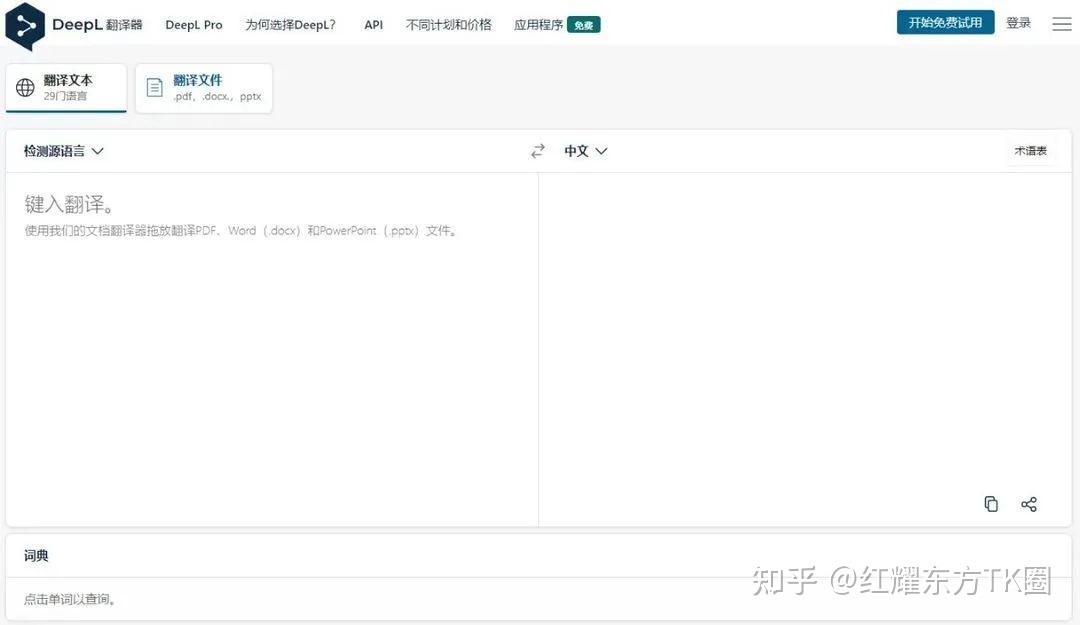Open the 术语表 glossary

tap(1030, 151)
